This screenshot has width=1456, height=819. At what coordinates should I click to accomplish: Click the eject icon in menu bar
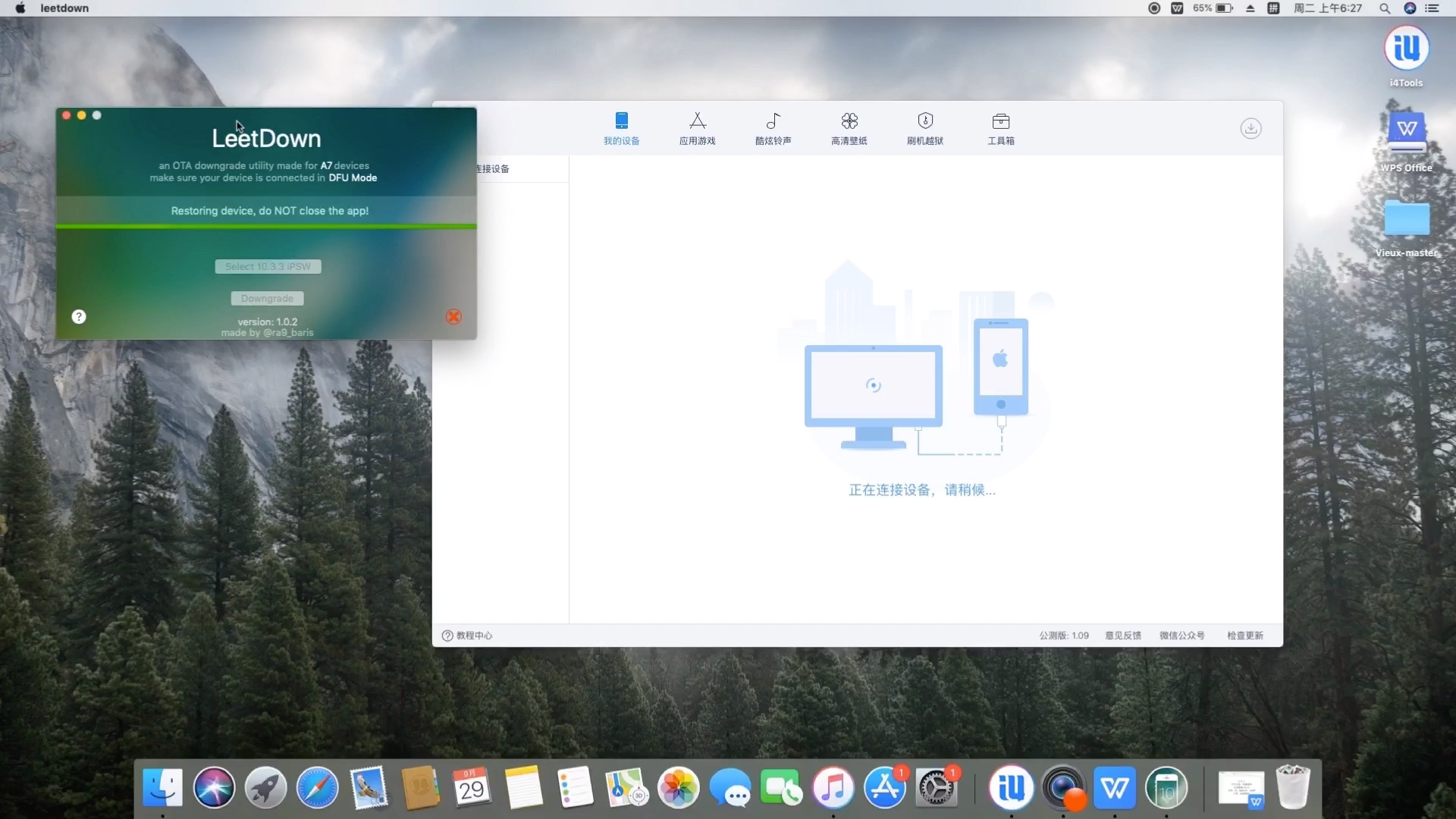point(1250,8)
